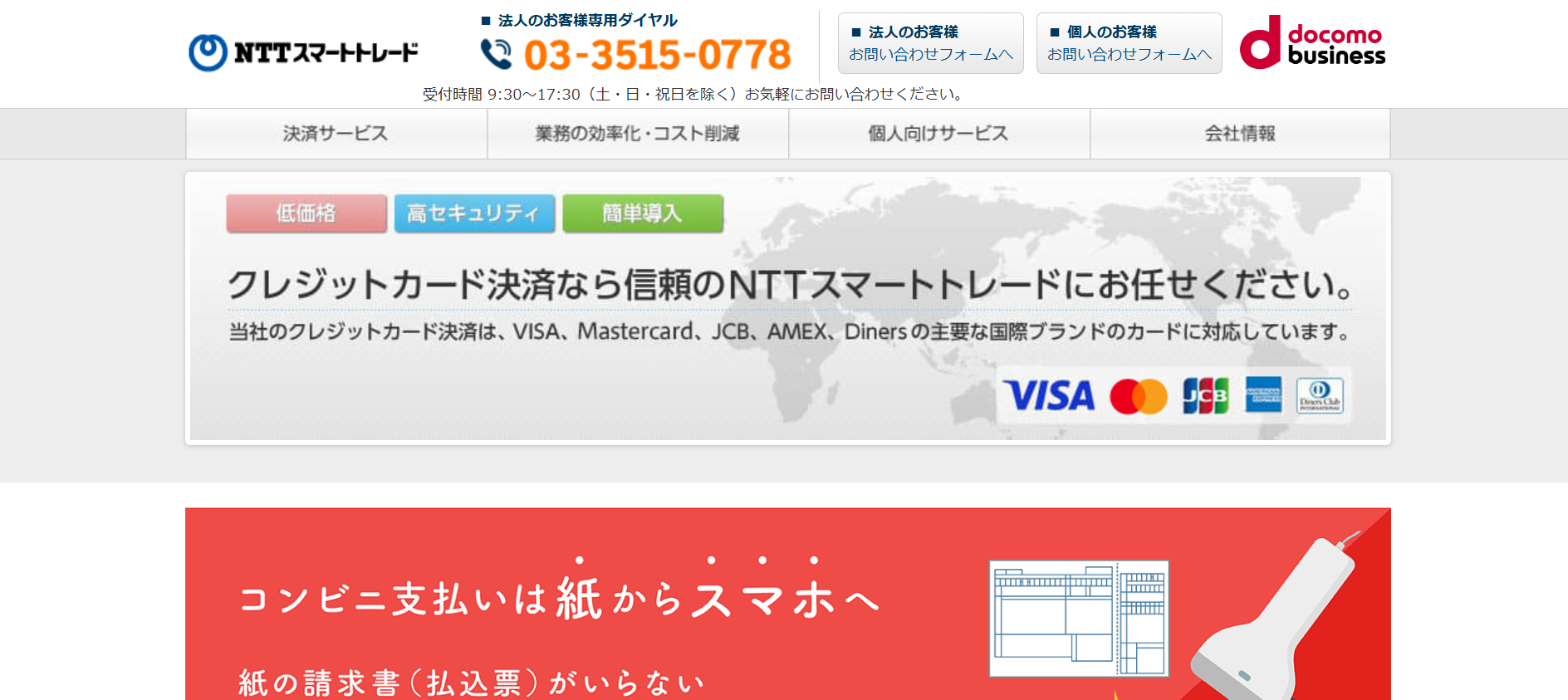The width and height of the screenshot is (1568, 700).
Task: Click the paper payment slip illustration
Action: point(1079,619)
